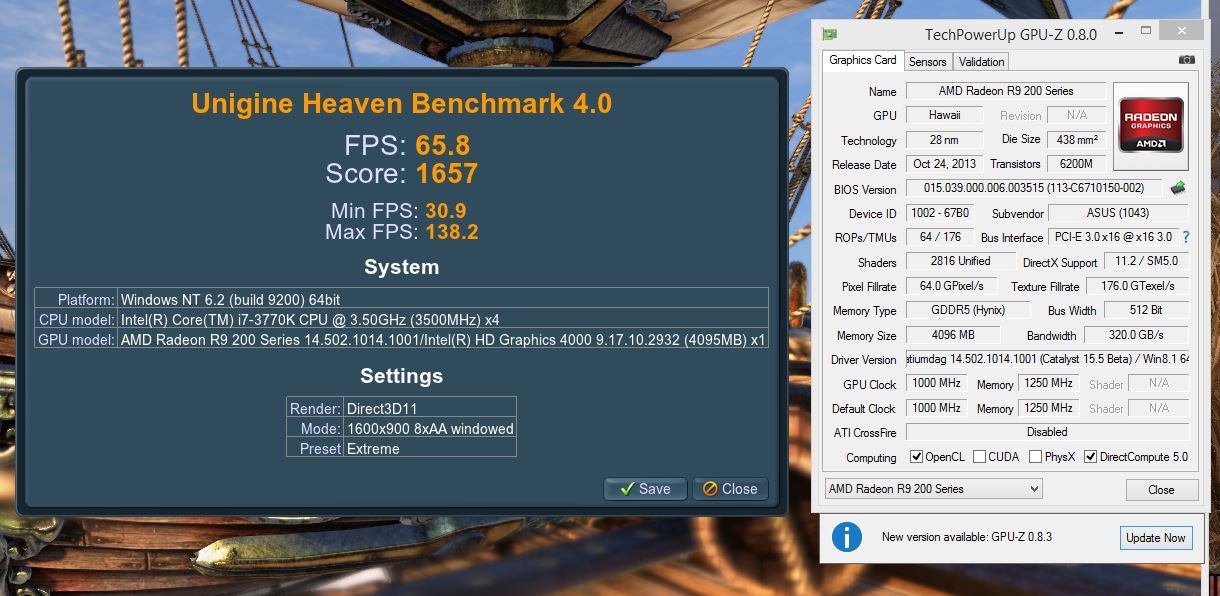1220x596 pixels.
Task: Click the Bus Interface question mark icon
Action: coord(1186,238)
